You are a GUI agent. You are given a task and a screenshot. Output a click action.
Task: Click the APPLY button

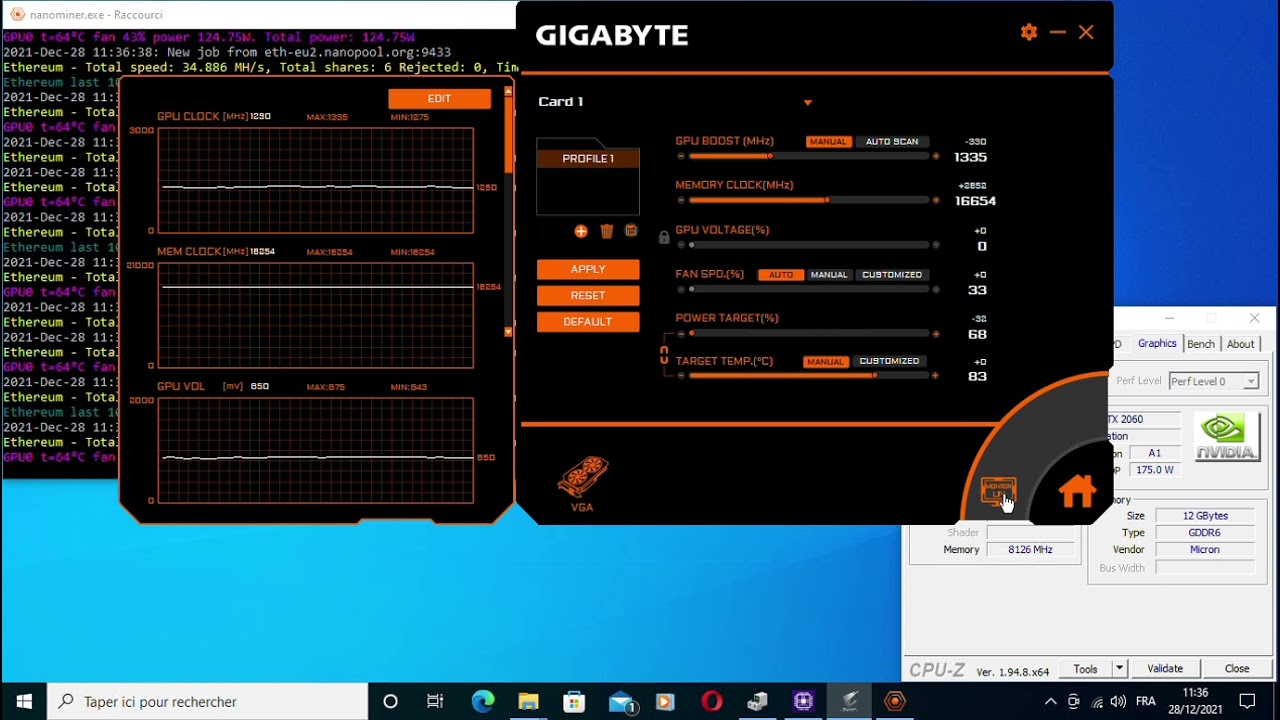588,269
